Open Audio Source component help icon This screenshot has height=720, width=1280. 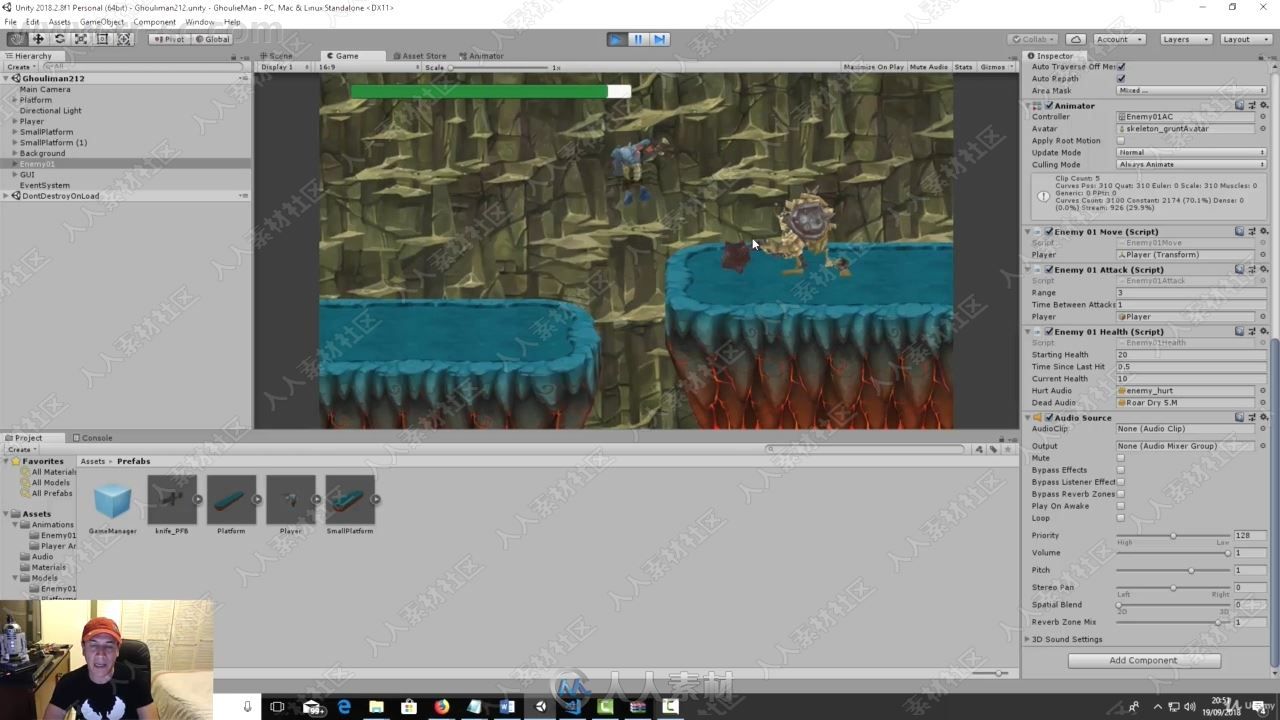[x=1239, y=417]
